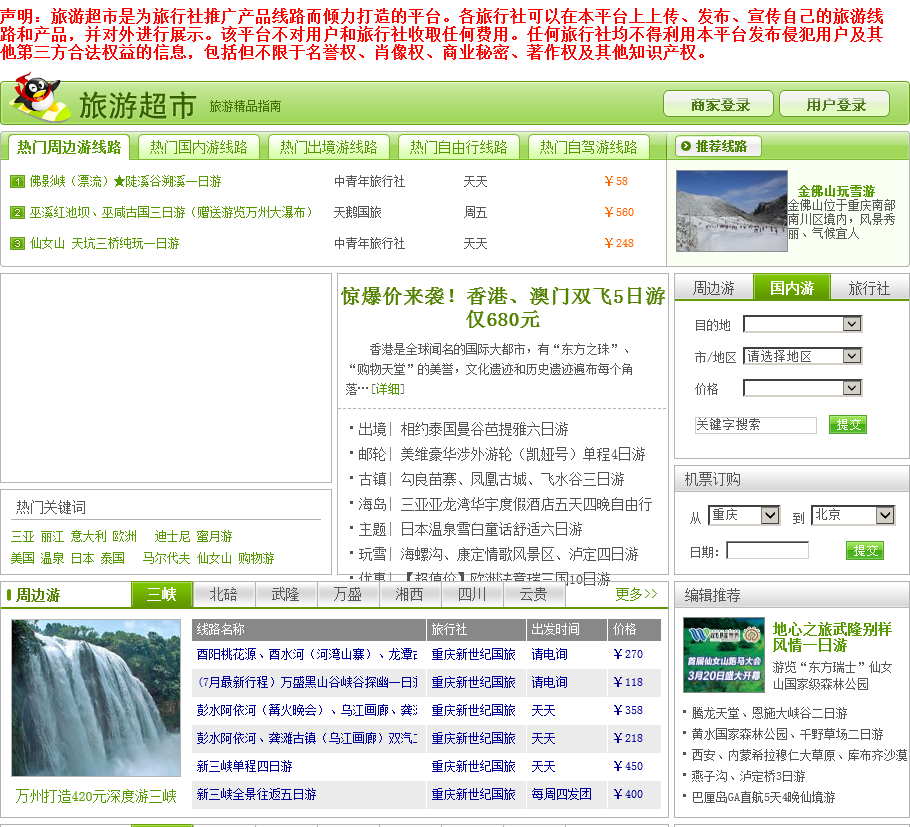
Task: Submit the flight booking 提交 button
Action: click(865, 550)
